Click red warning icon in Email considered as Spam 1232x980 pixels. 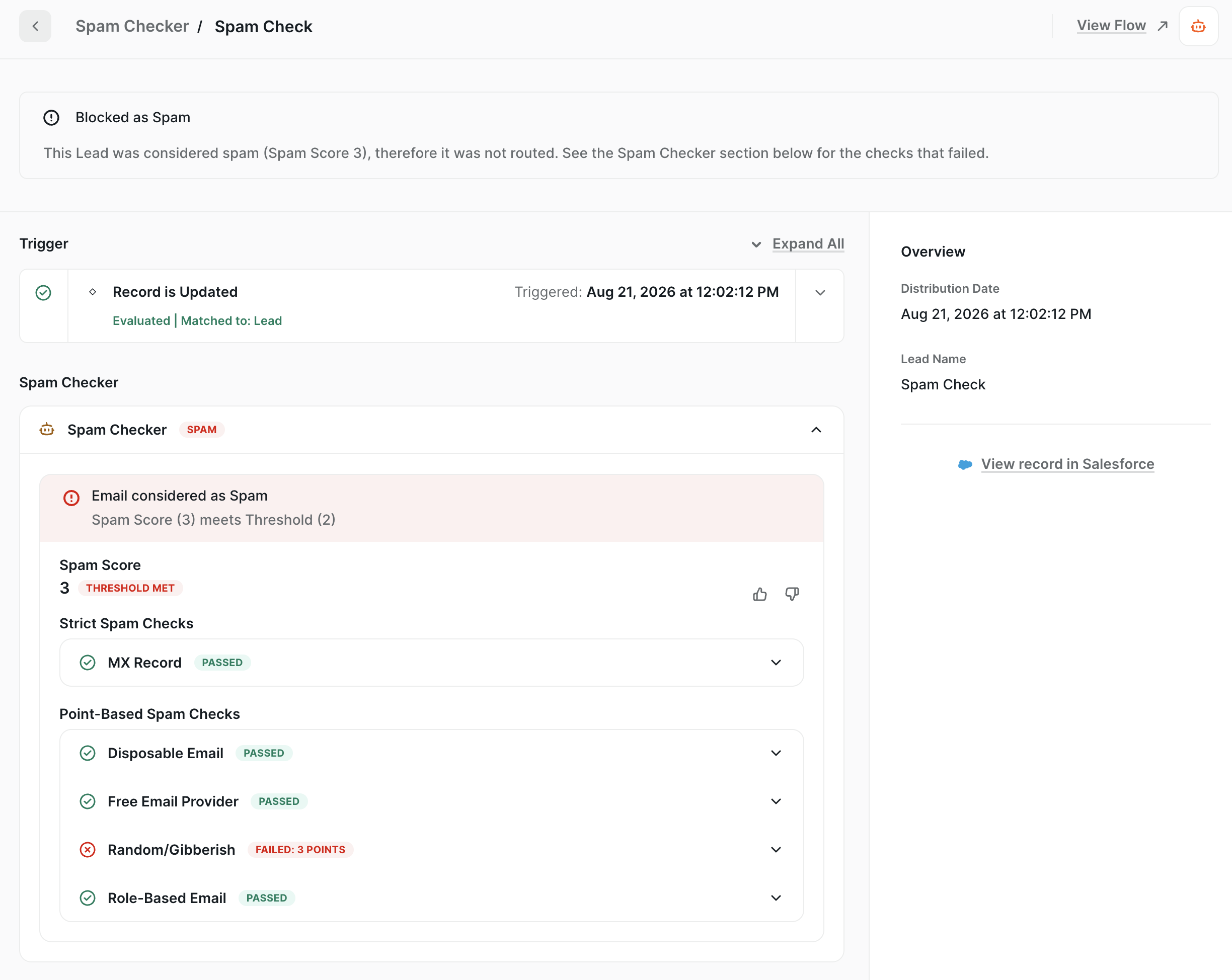pos(71,498)
